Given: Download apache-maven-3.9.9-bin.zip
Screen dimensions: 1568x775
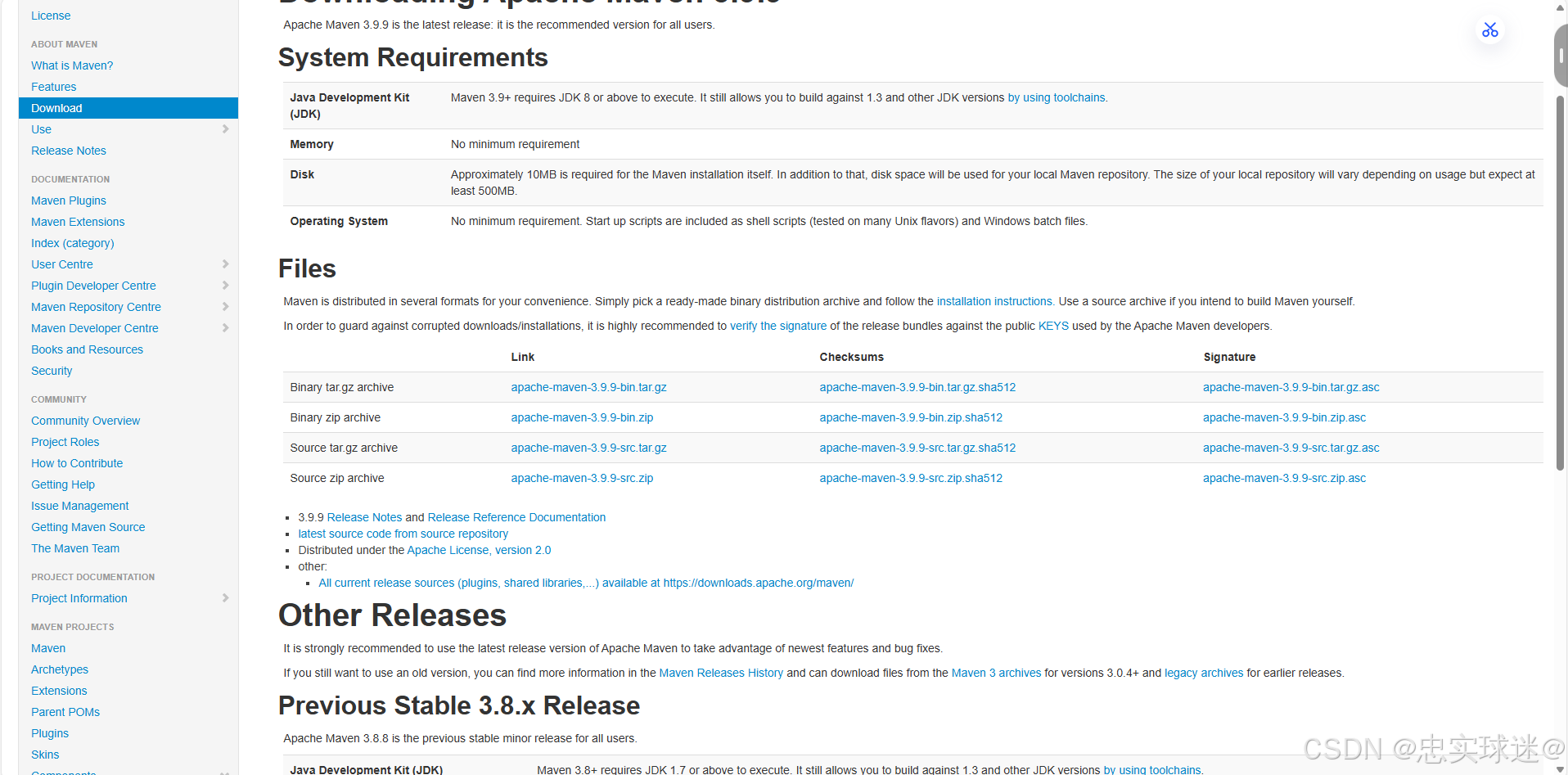Looking at the screenshot, I should pyautogui.click(x=582, y=417).
